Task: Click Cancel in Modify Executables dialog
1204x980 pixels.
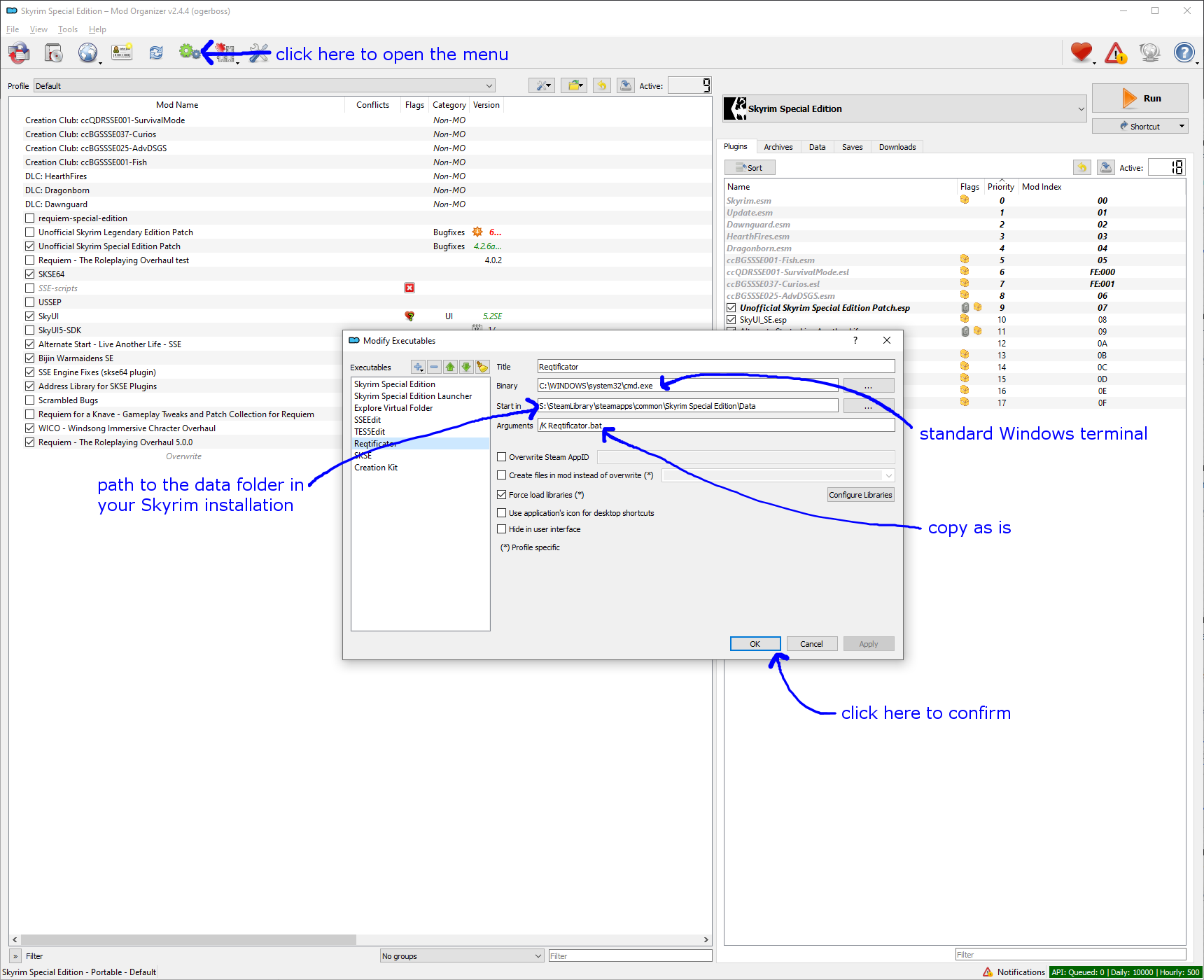Action: click(x=812, y=643)
